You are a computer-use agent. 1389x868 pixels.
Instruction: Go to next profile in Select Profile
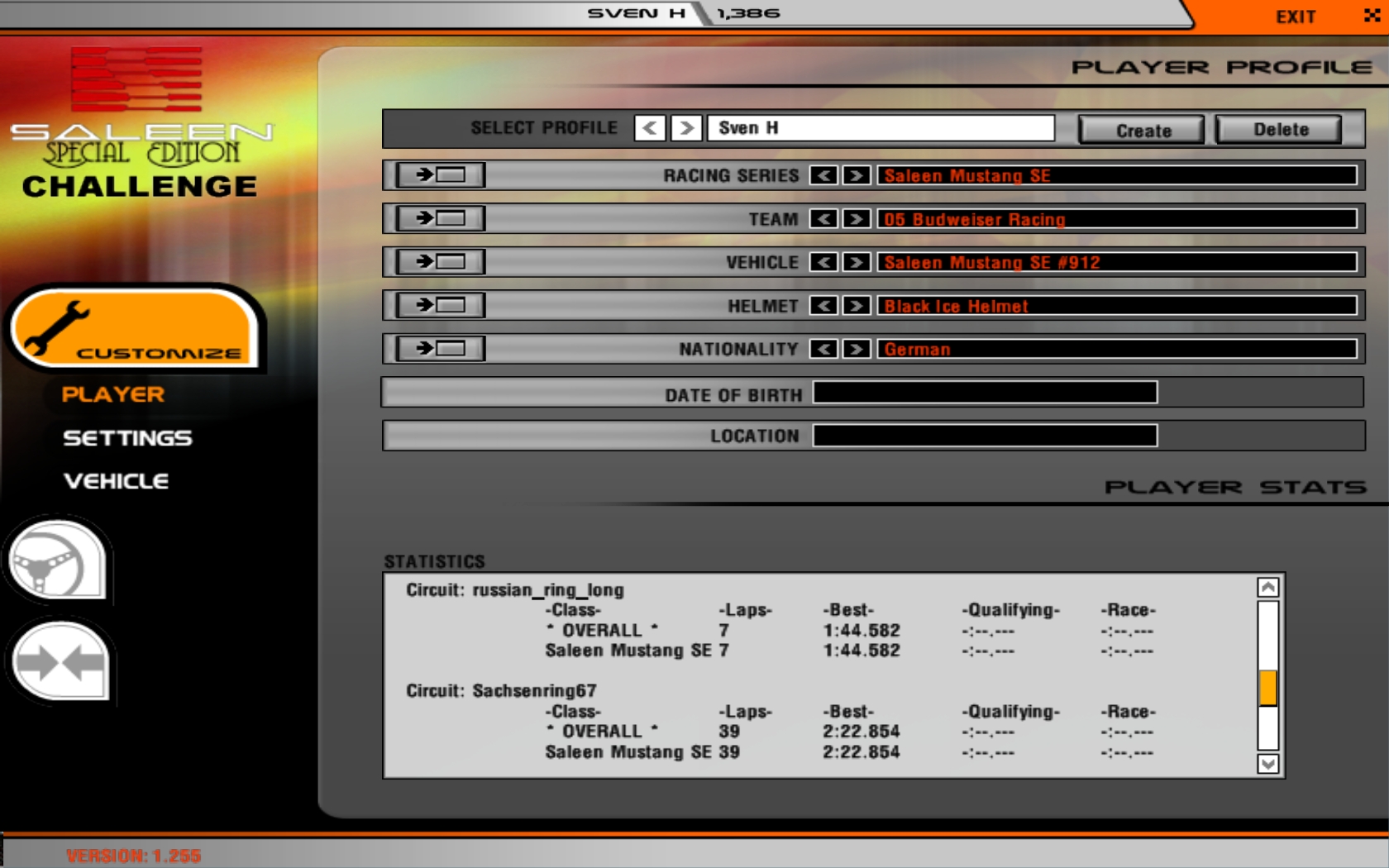point(686,128)
